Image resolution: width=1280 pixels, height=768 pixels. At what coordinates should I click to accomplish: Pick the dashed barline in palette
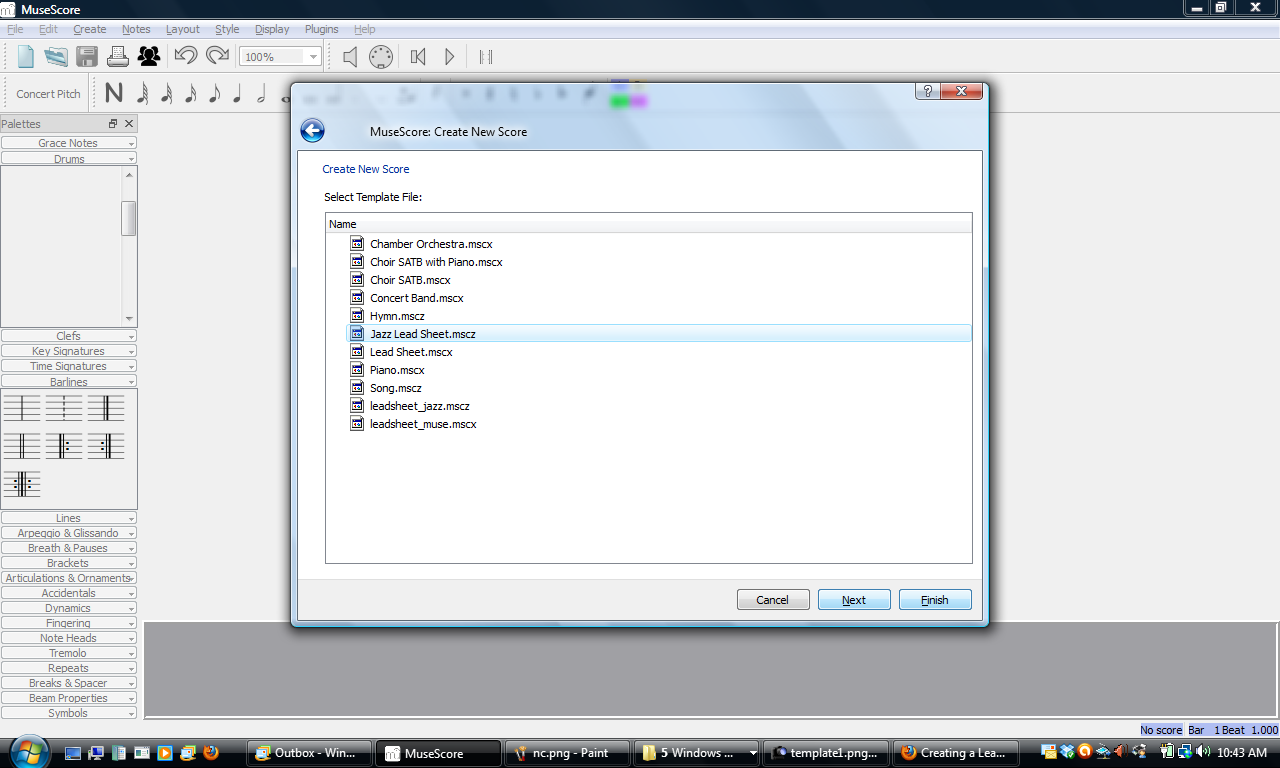pos(64,408)
